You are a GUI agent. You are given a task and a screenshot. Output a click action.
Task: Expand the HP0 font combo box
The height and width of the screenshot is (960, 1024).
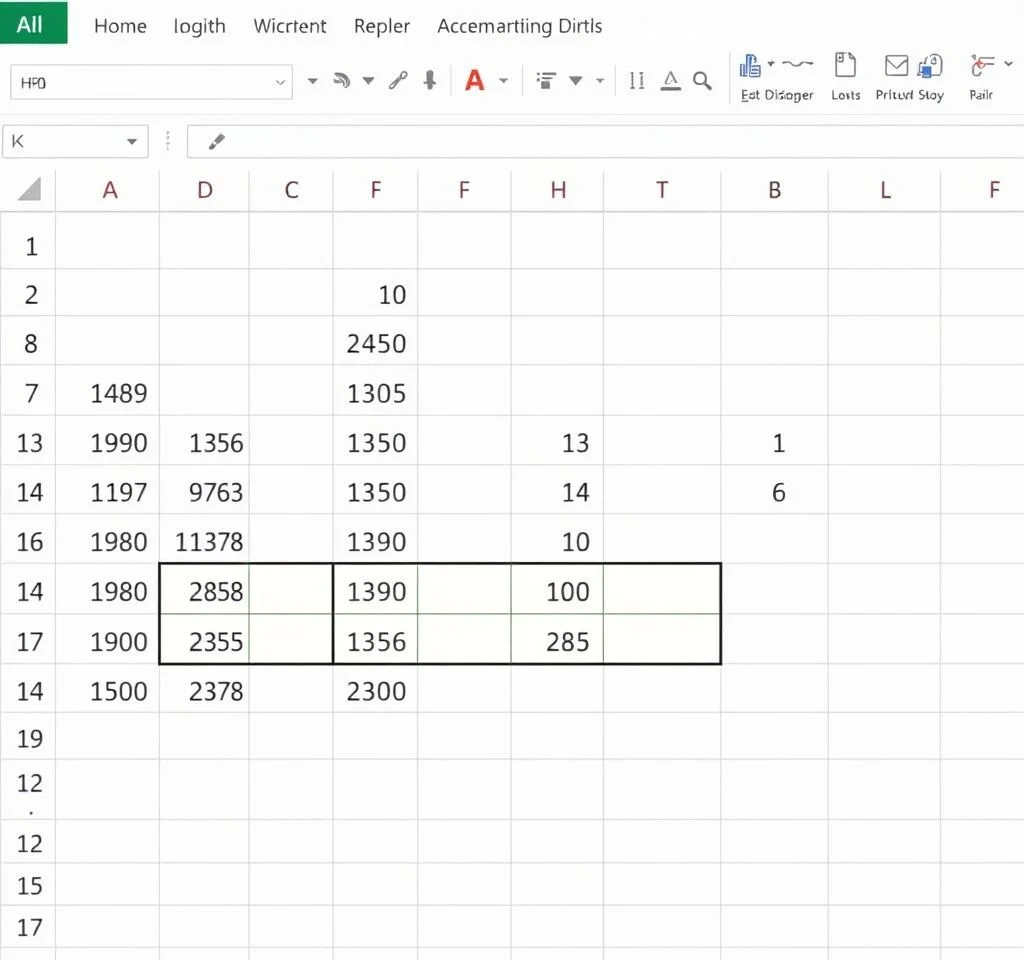(x=280, y=83)
